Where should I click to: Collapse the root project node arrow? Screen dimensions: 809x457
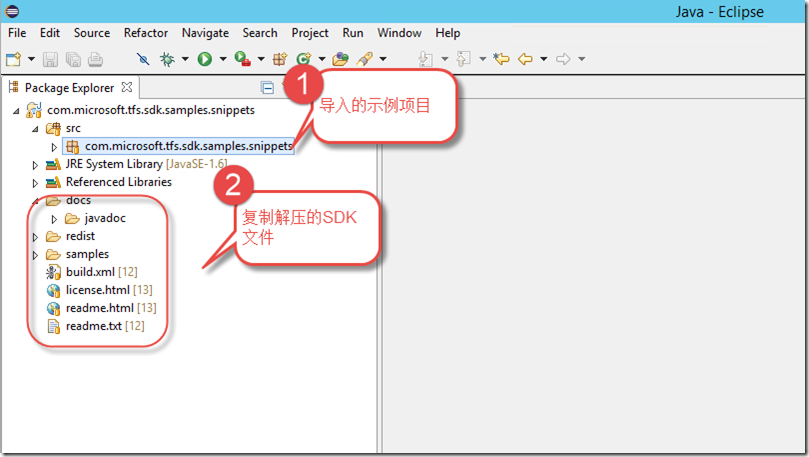click(16, 111)
